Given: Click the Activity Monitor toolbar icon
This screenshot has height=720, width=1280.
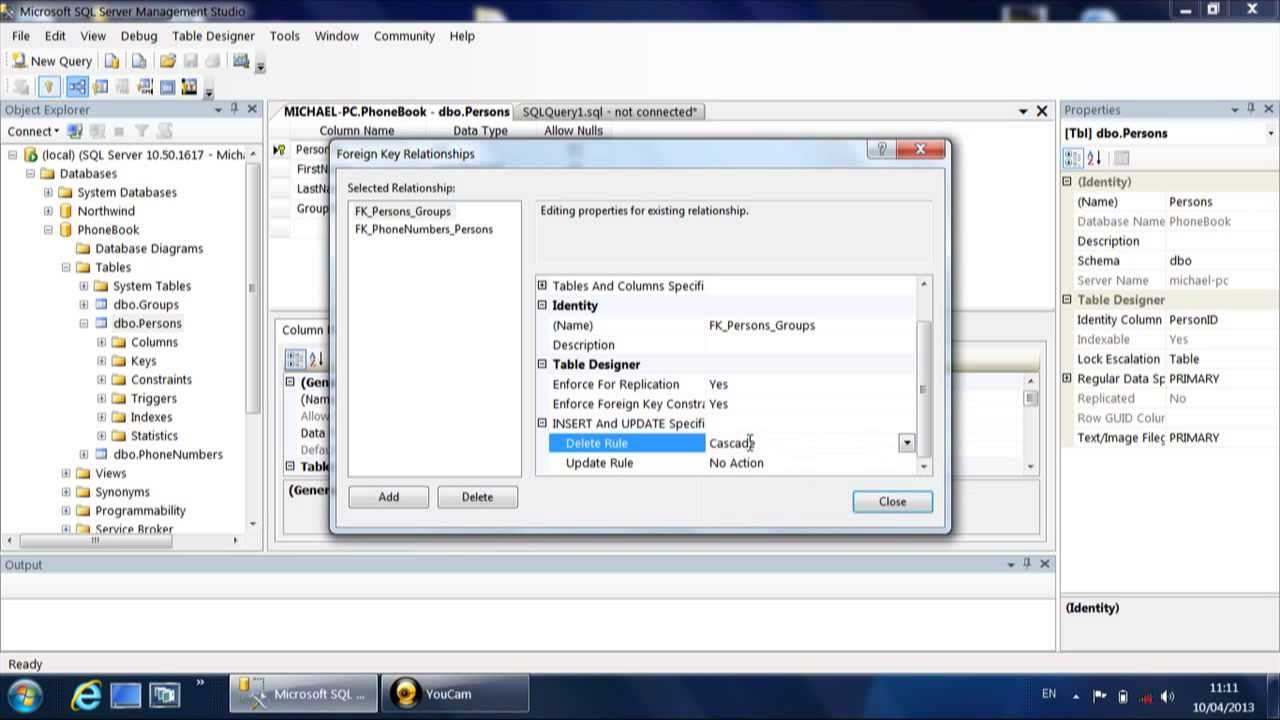Looking at the screenshot, I should (241, 61).
